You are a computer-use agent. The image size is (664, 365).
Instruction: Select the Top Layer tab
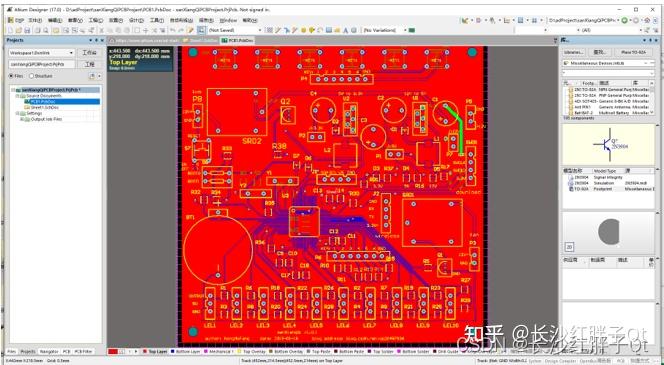click(x=155, y=351)
